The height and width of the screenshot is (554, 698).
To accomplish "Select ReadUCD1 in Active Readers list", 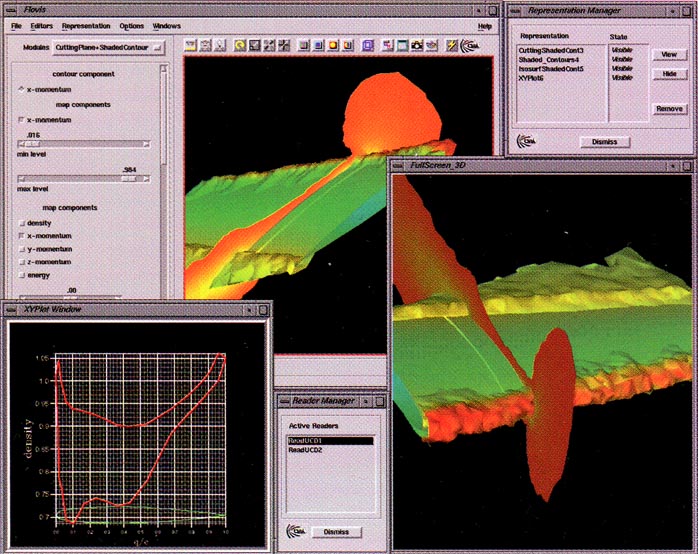I will click(330, 441).
